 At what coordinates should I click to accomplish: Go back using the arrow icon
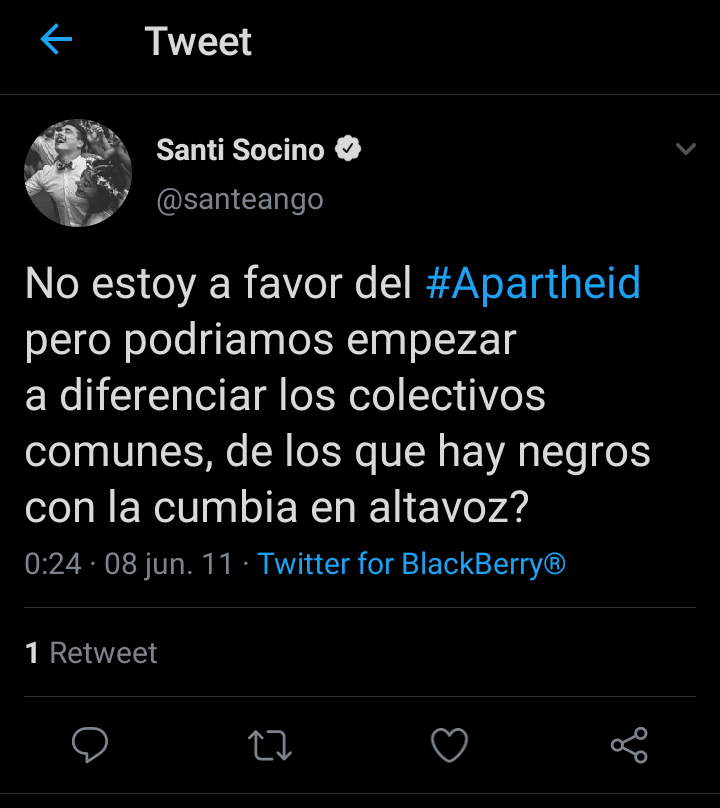(56, 41)
